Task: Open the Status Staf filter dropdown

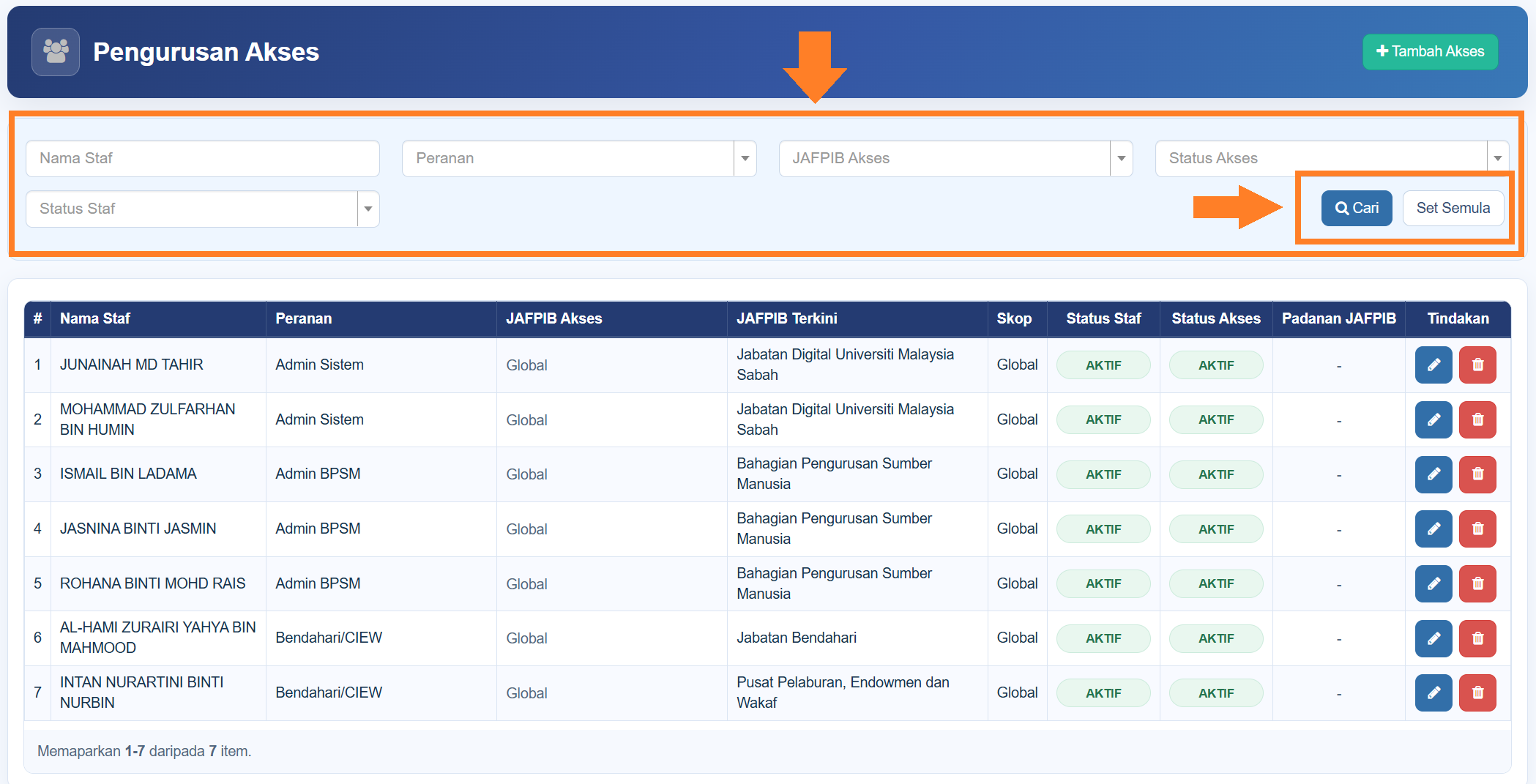Action: tap(202, 209)
